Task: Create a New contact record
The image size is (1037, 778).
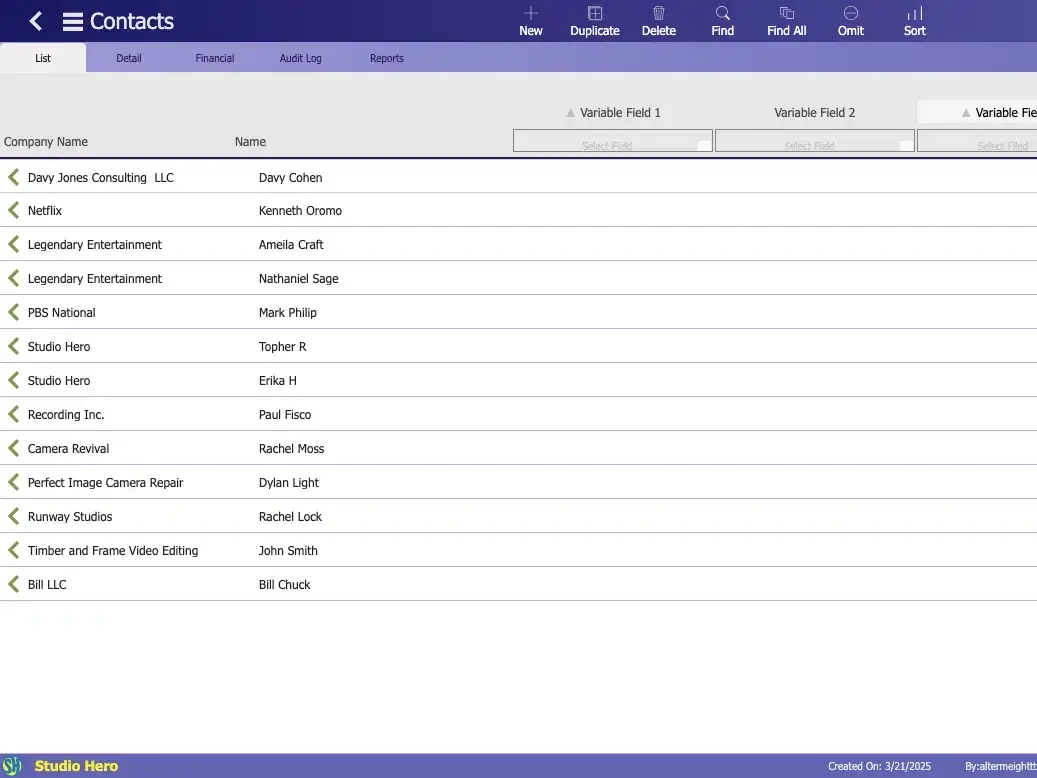Action: point(530,22)
